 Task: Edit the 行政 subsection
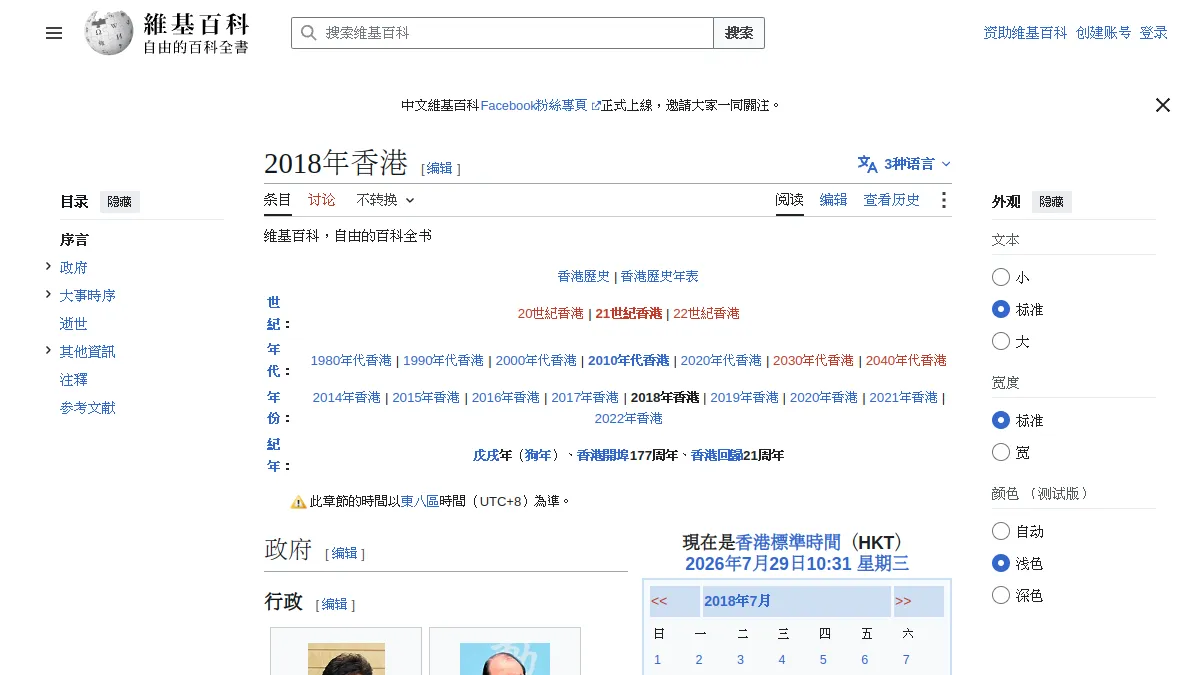pyautogui.click(x=335, y=604)
